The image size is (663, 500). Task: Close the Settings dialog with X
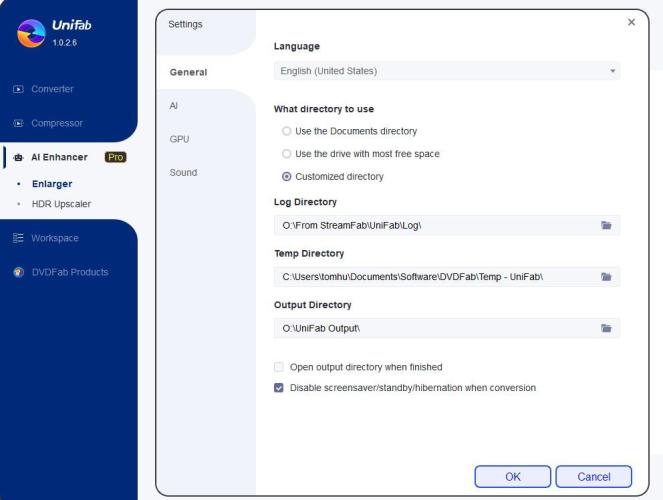click(x=631, y=22)
